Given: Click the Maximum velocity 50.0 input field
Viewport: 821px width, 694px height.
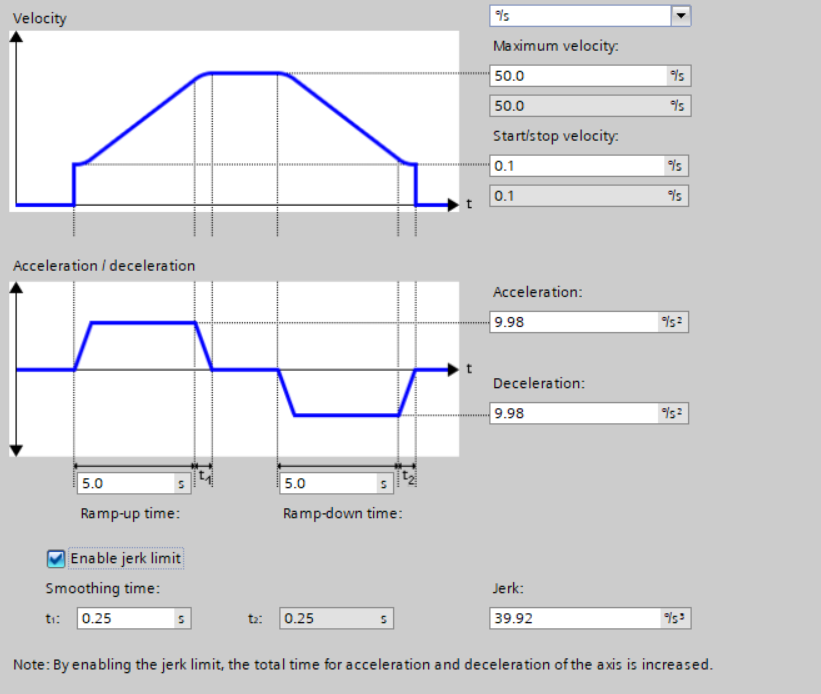Looking at the screenshot, I should (x=590, y=76).
